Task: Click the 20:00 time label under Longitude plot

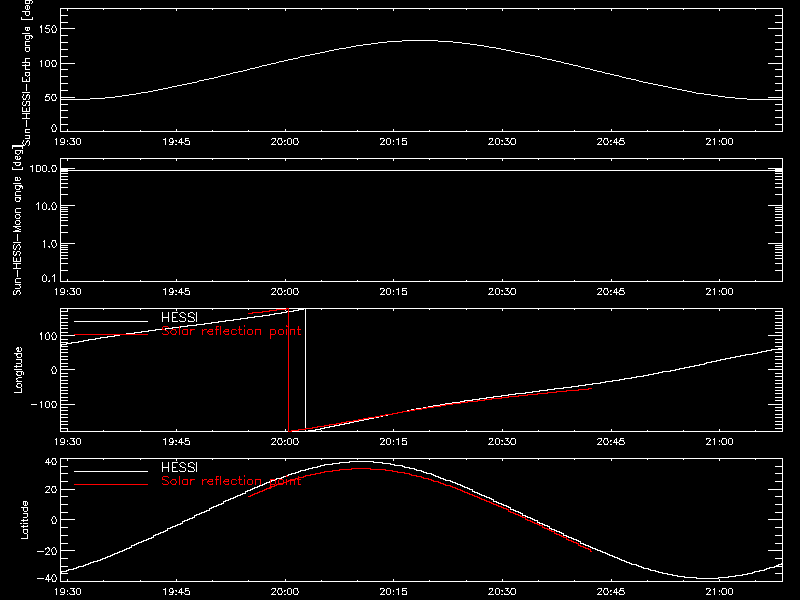Action: click(x=285, y=441)
